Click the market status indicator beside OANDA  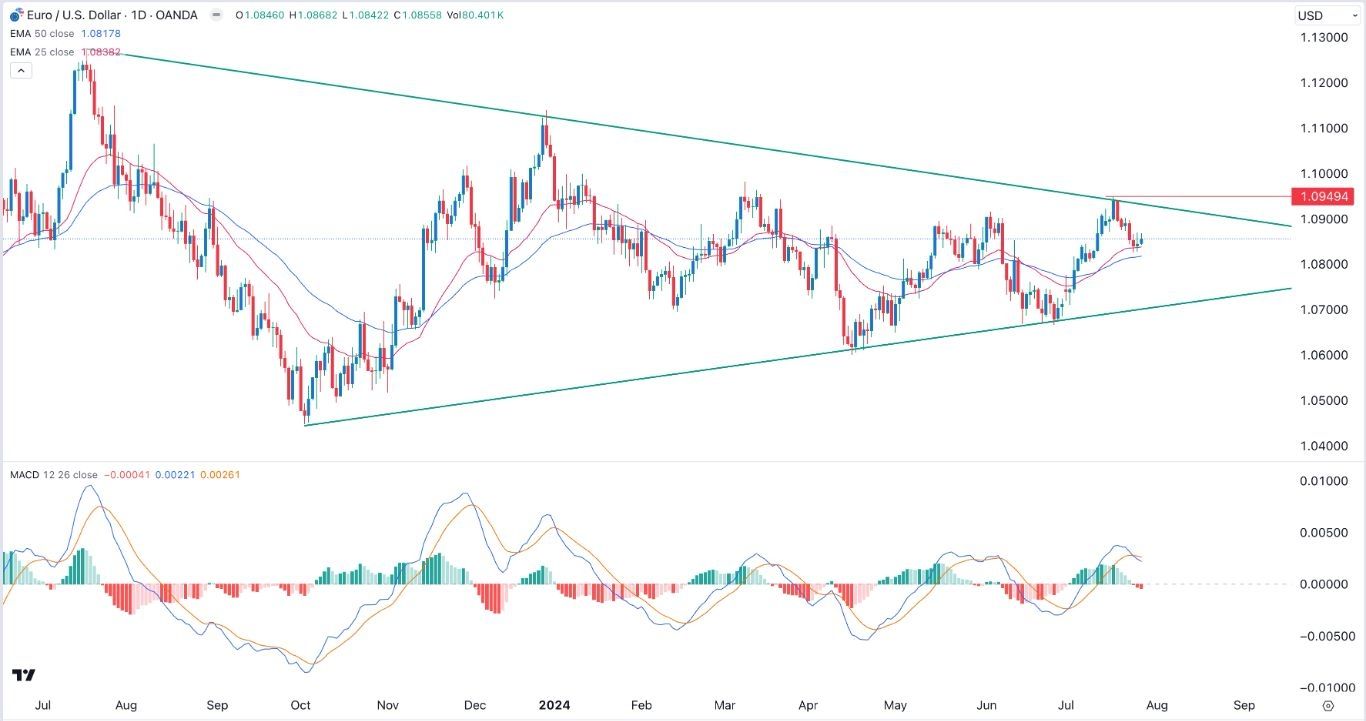(217, 15)
